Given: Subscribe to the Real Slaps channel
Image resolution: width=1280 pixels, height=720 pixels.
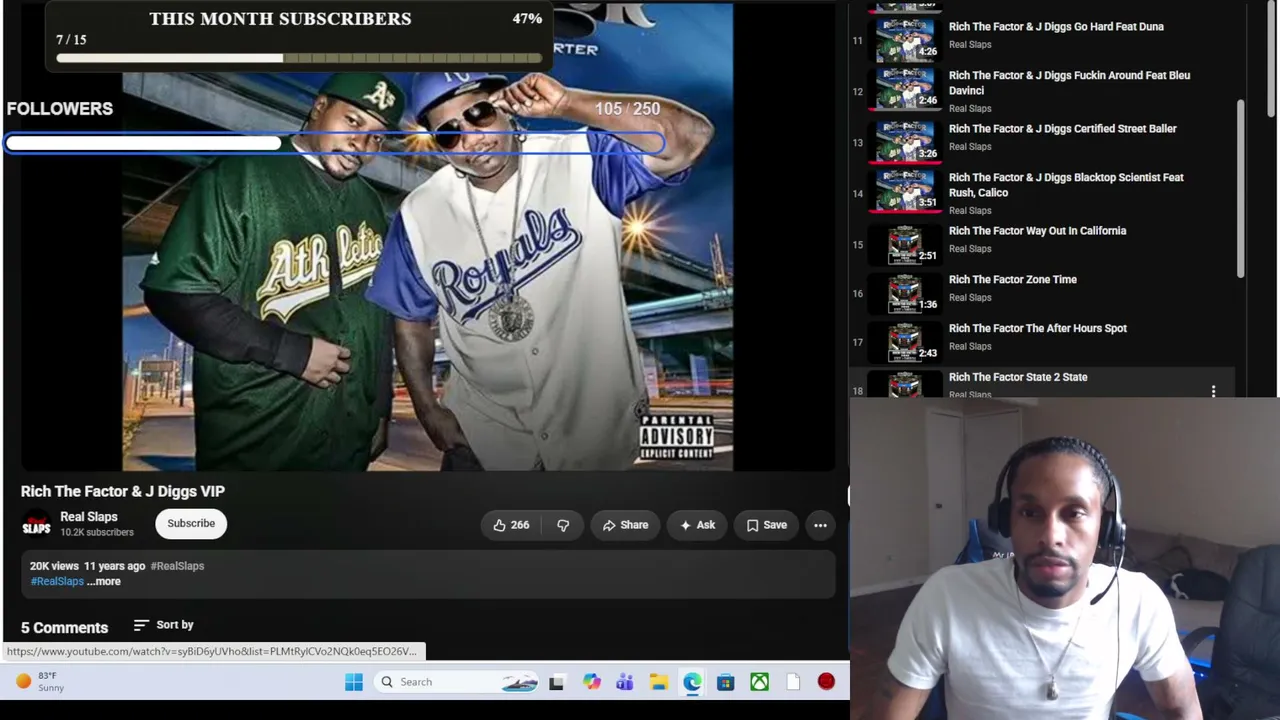Looking at the screenshot, I should point(191,524).
